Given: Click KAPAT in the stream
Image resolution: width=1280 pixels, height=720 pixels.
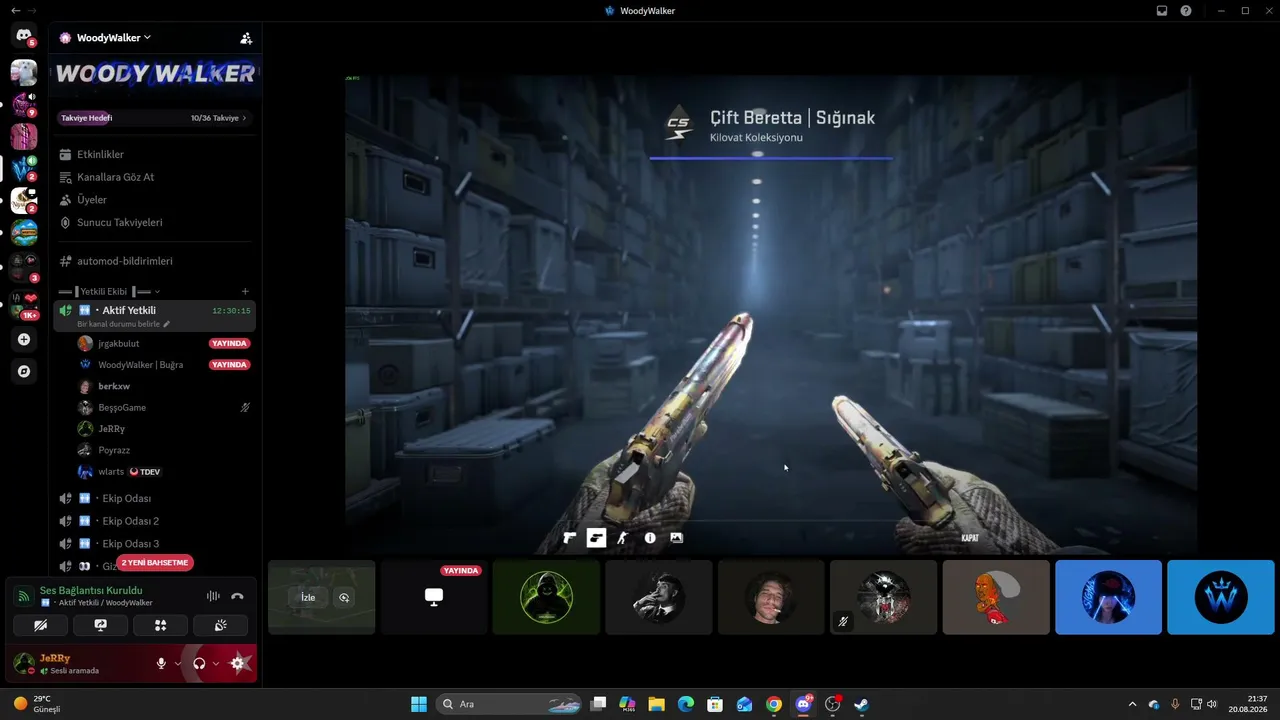Looking at the screenshot, I should point(969,538).
